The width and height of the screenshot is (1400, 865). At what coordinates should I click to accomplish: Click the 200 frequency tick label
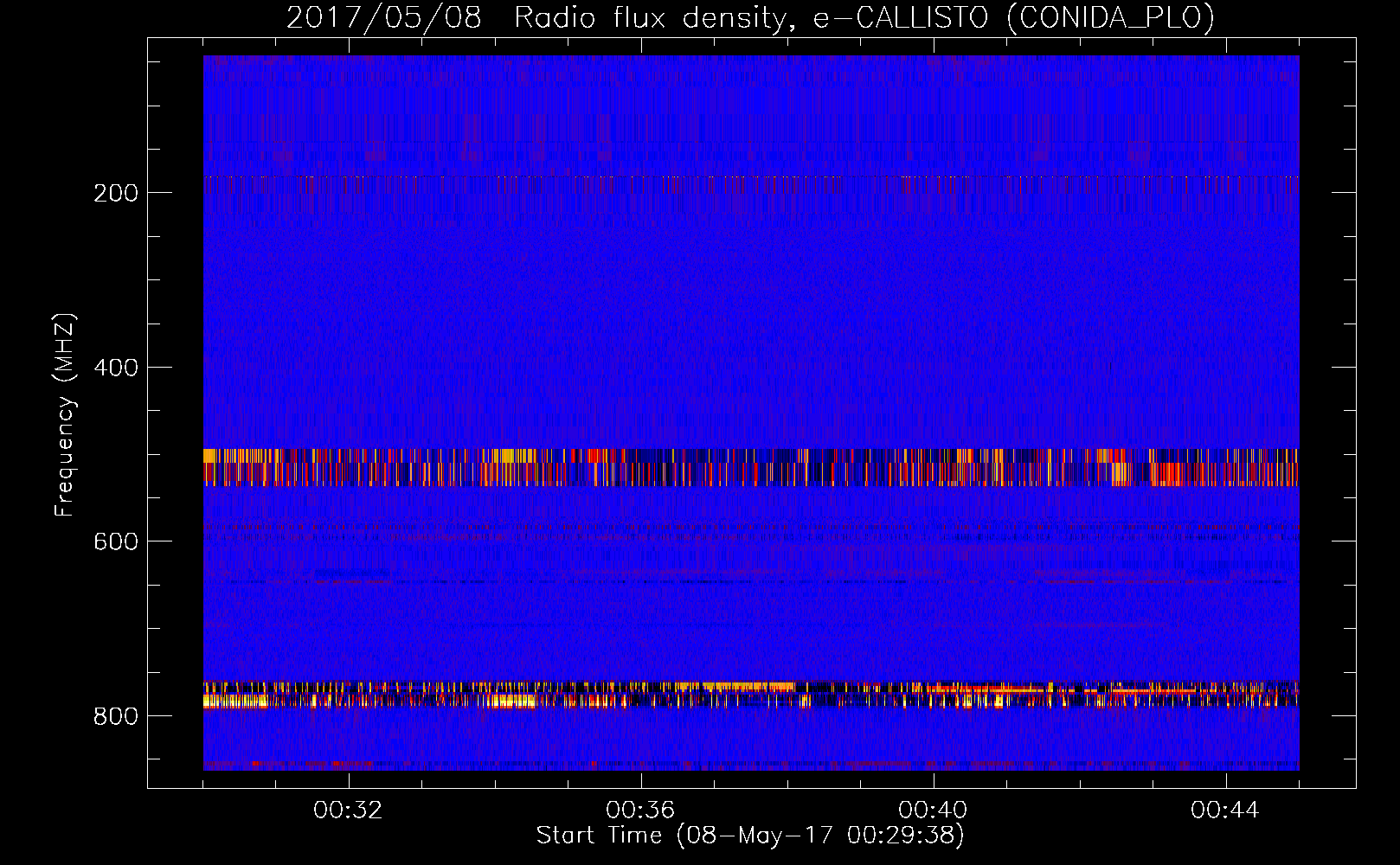[x=116, y=193]
